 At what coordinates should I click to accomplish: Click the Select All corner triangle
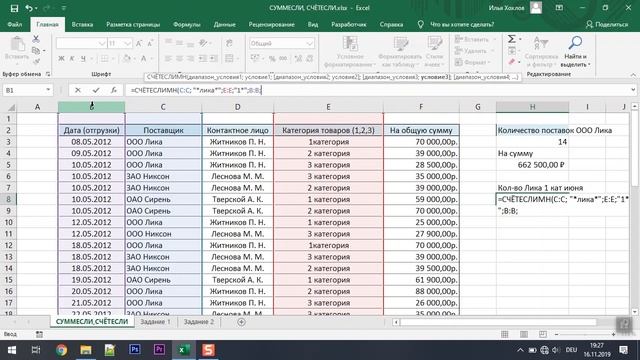[x=11, y=107]
